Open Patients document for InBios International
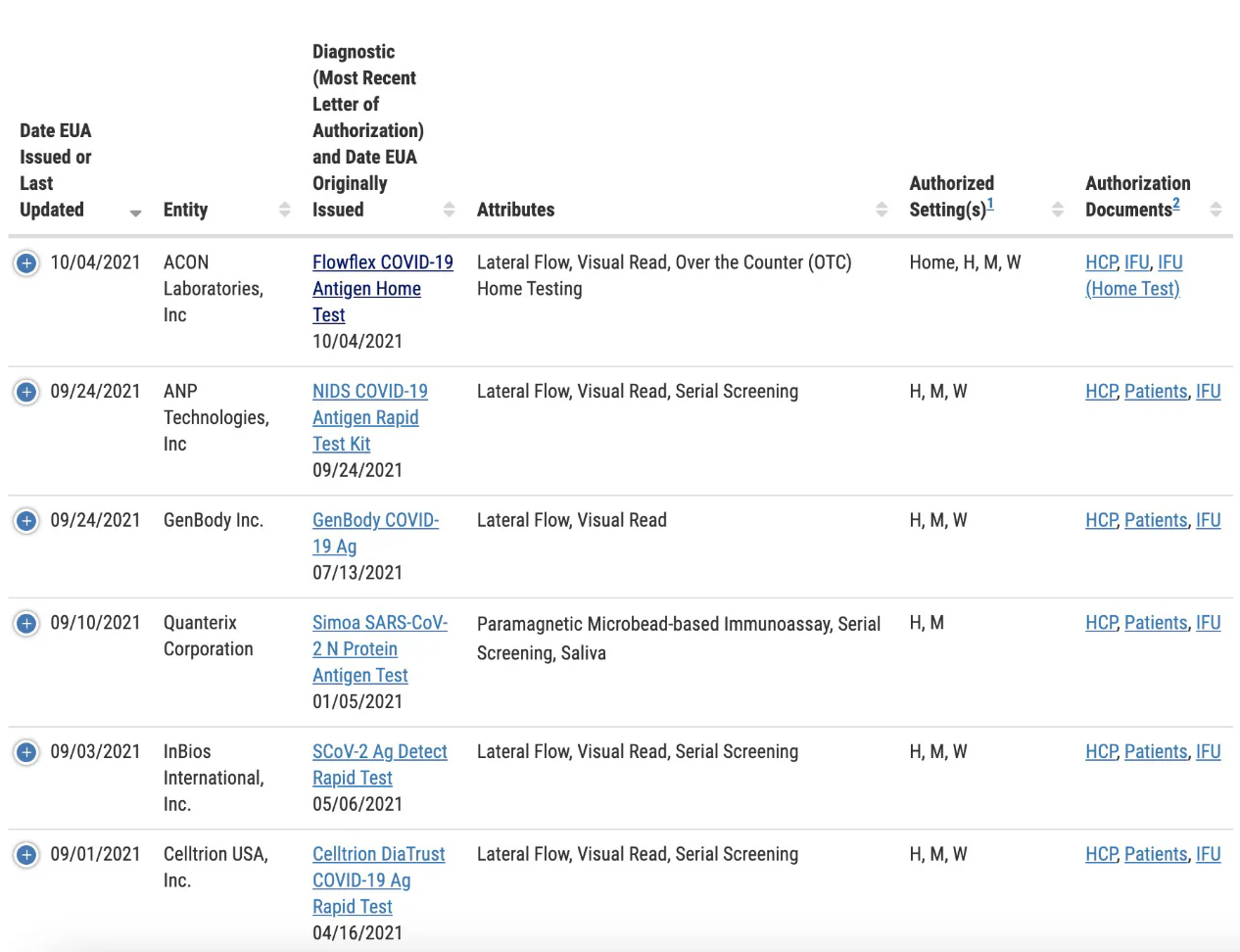This screenshot has height=952, width=1240. tap(1156, 752)
